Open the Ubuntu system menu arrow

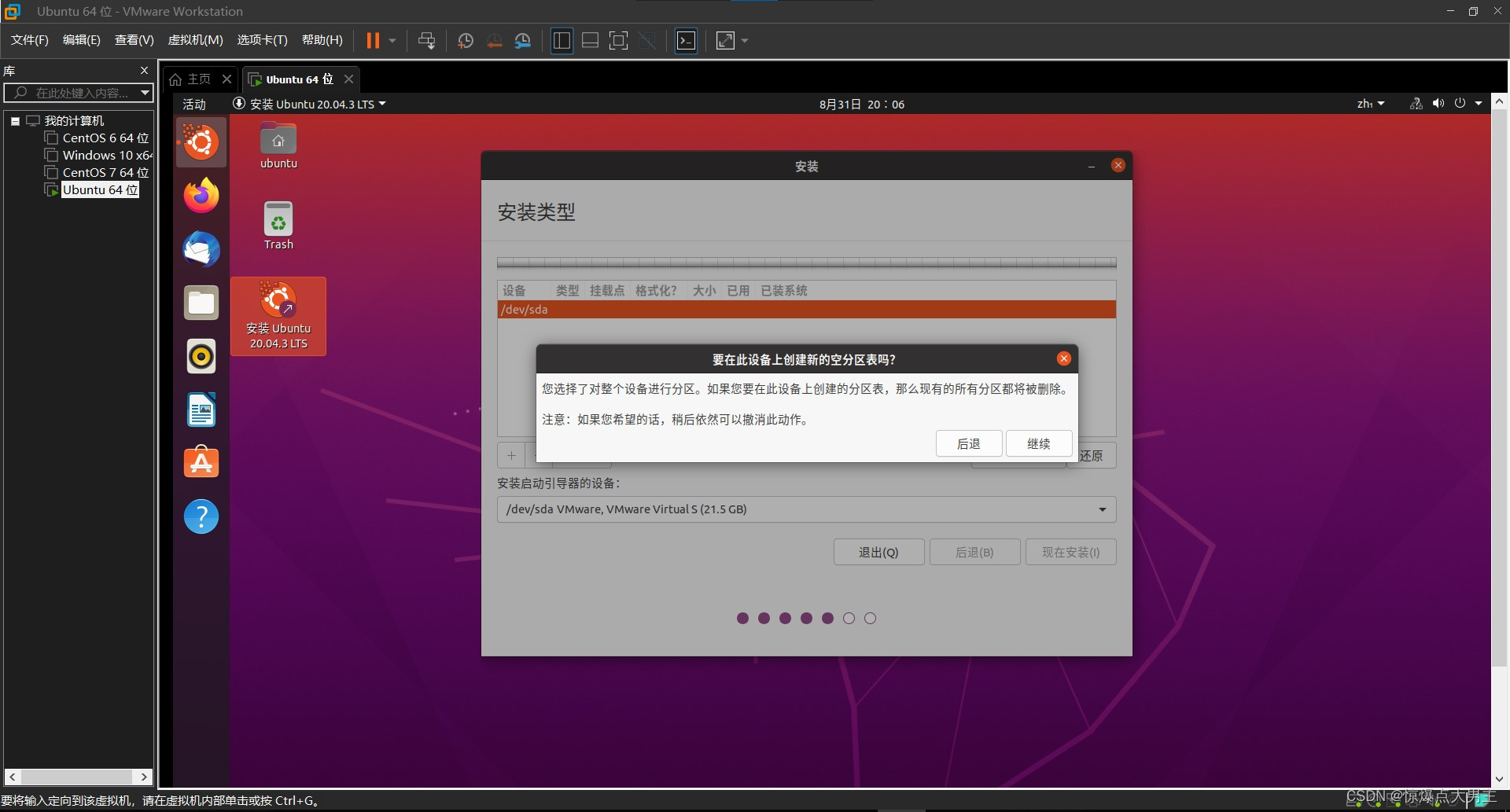[x=1479, y=104]
